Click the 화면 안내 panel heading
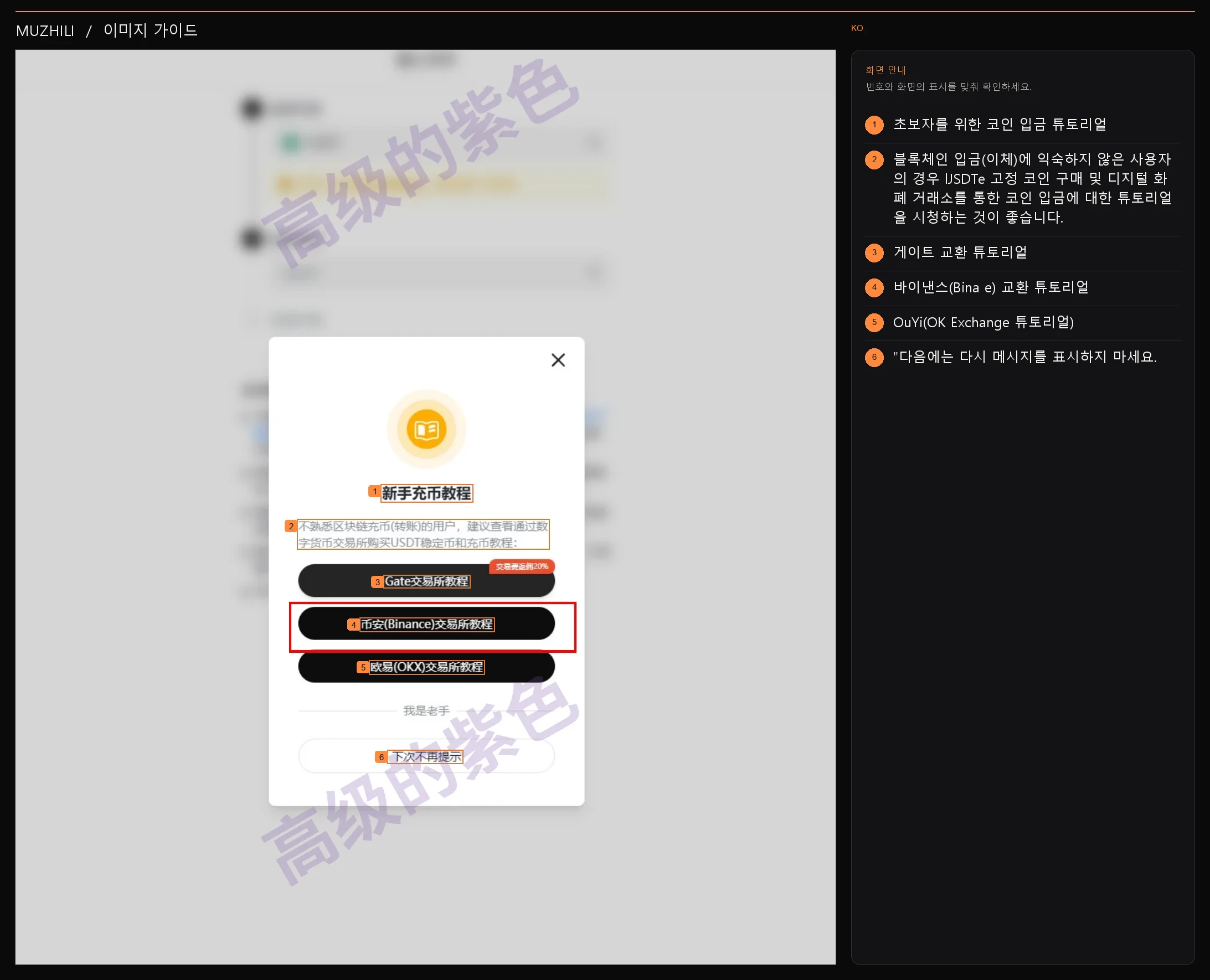 click(885, 70)
